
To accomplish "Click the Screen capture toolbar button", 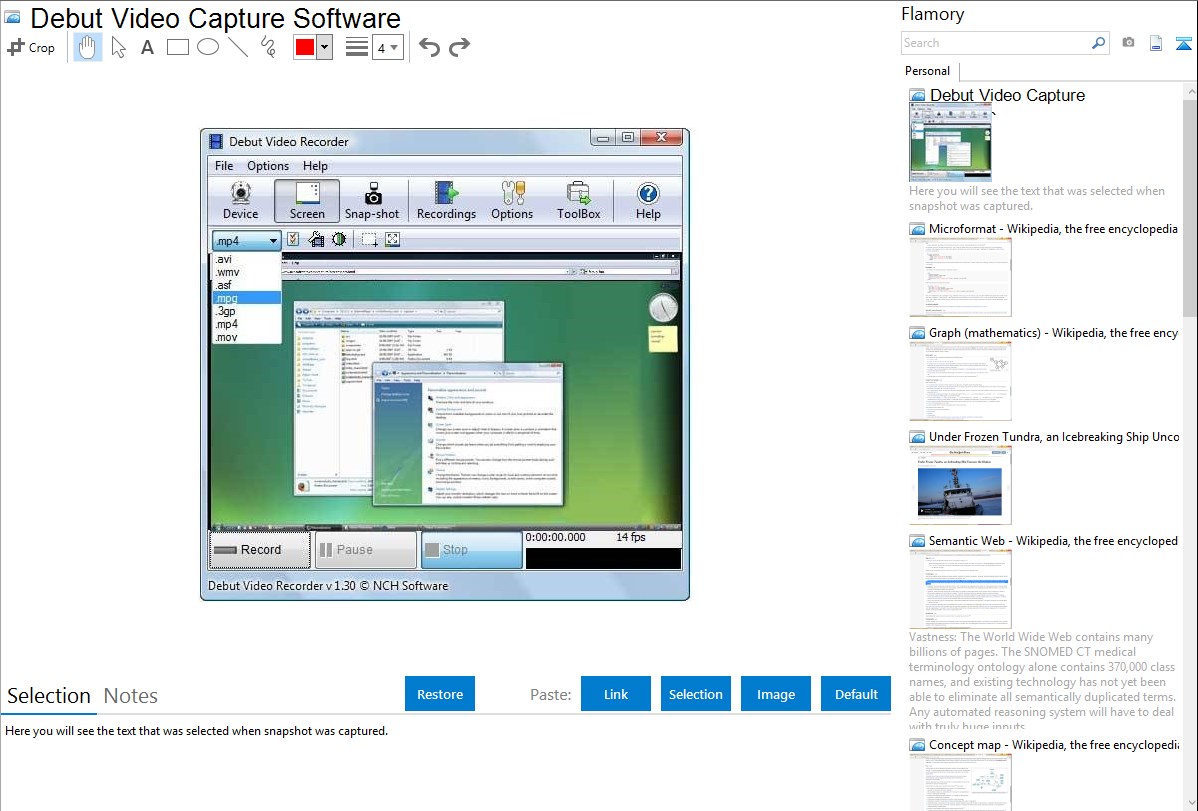I will click(x=307, y=200).
